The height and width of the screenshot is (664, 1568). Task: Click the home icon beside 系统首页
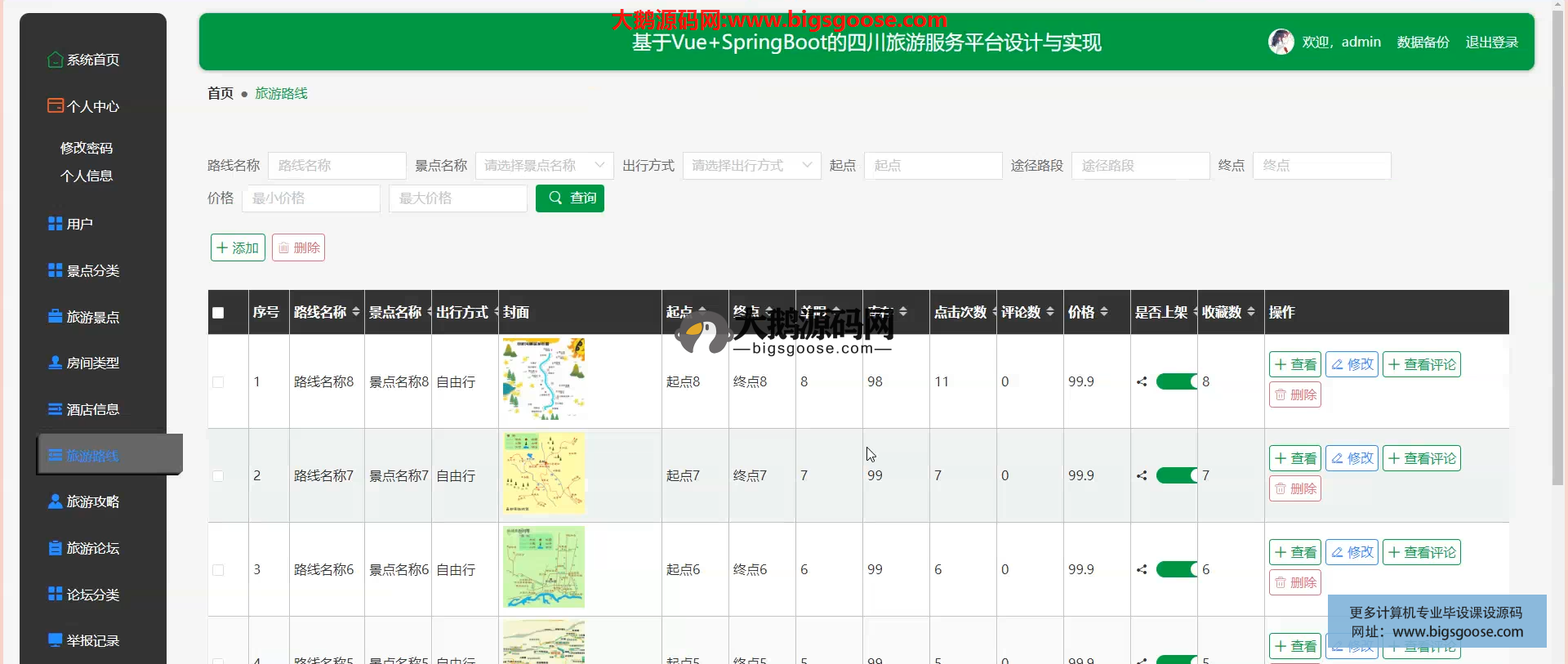click(55, 60)
